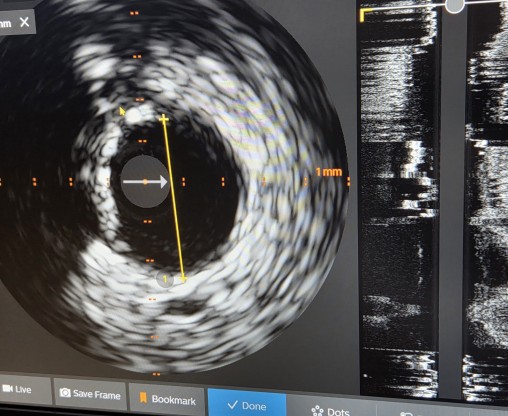
Task: Click the Done checkmark icon
Action: 232,405
